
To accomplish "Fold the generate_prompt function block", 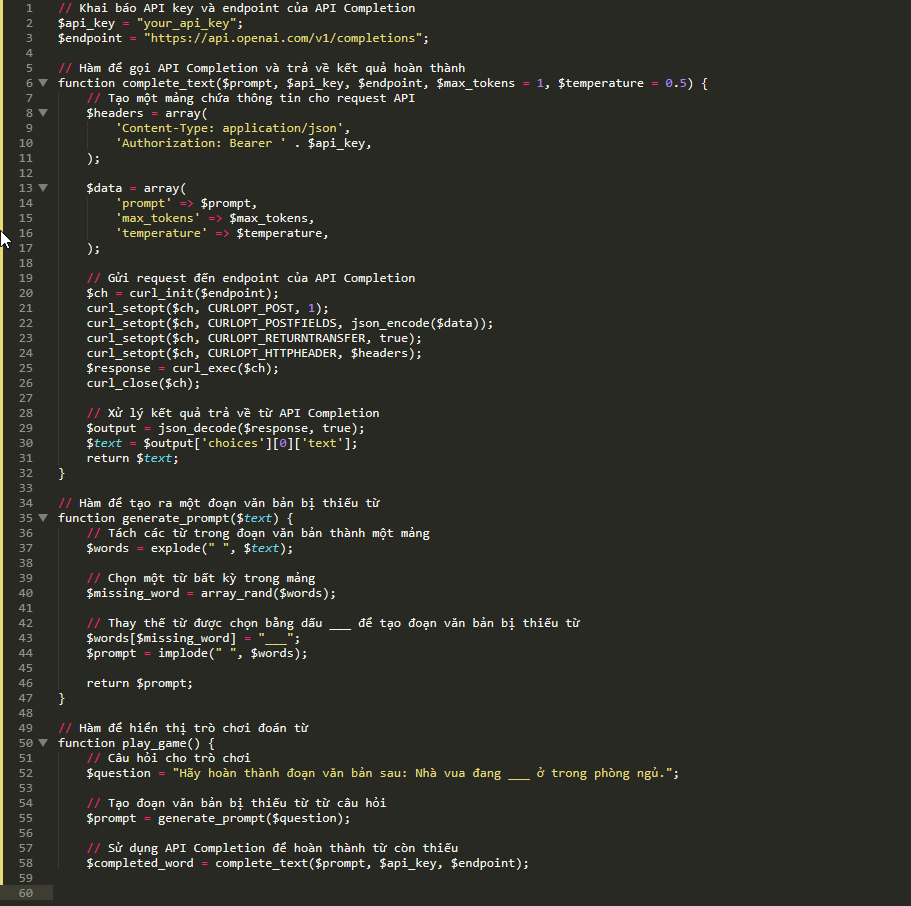I will 43,518.
